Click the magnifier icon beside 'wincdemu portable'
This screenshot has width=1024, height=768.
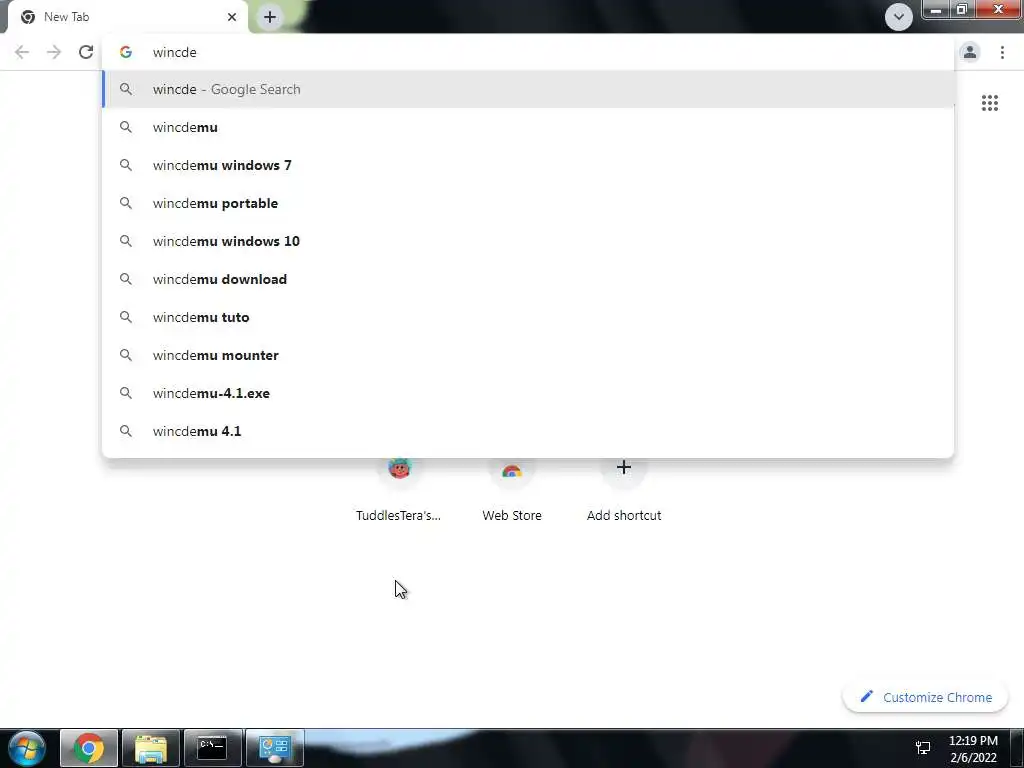[126, 203]
